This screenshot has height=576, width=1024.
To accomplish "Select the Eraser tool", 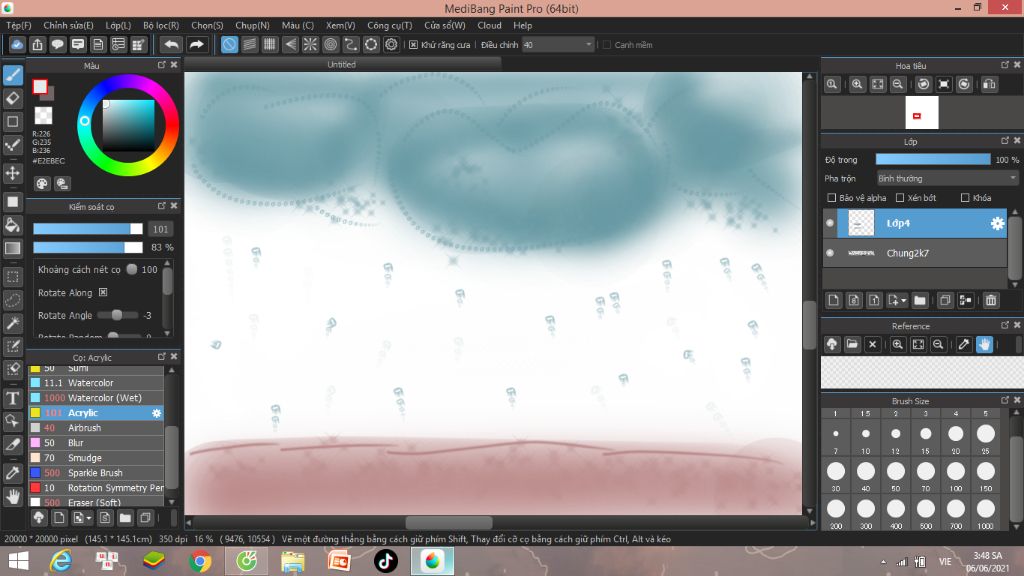I will 12,99.
